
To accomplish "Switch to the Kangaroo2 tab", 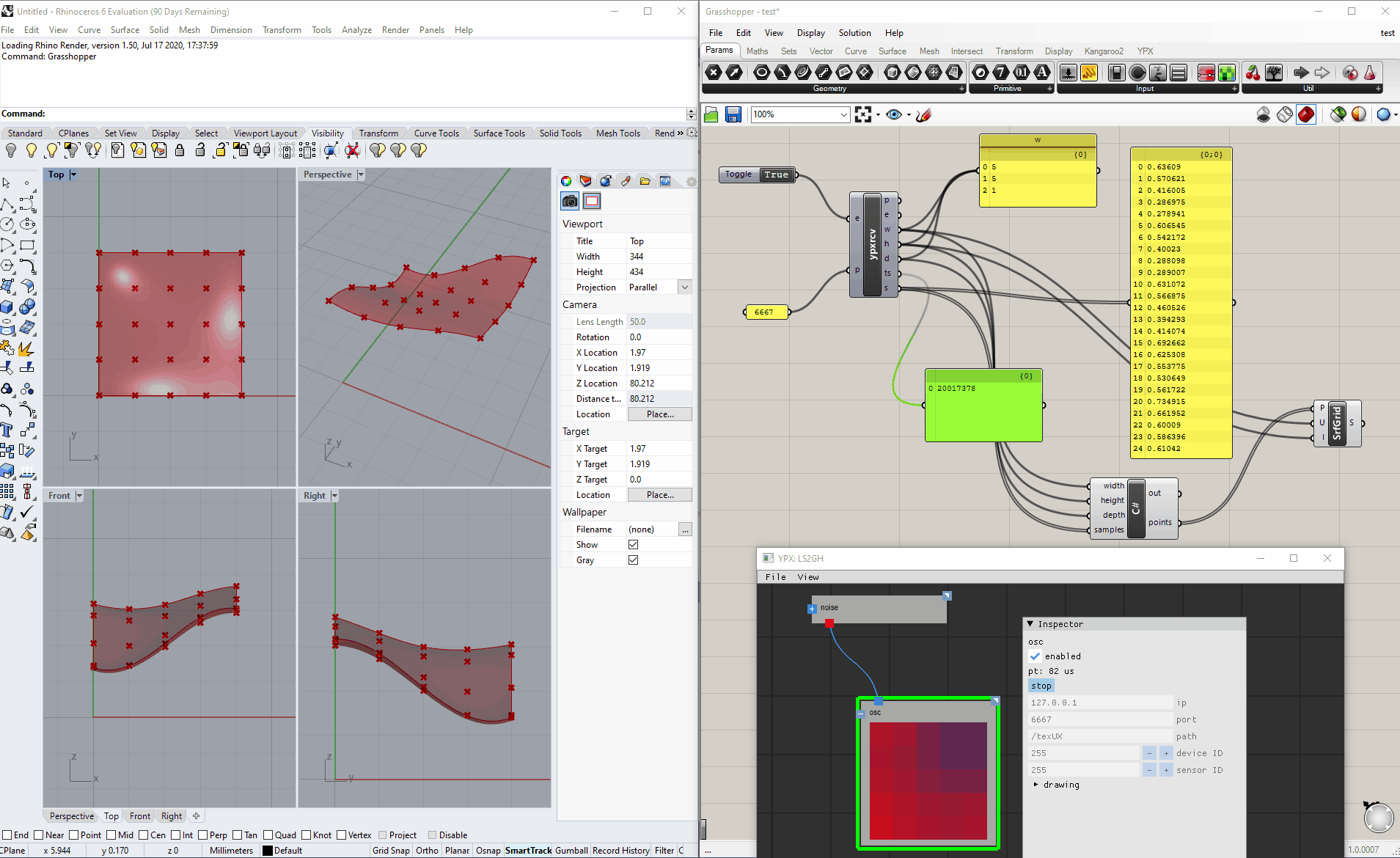I will point(1103,51).
